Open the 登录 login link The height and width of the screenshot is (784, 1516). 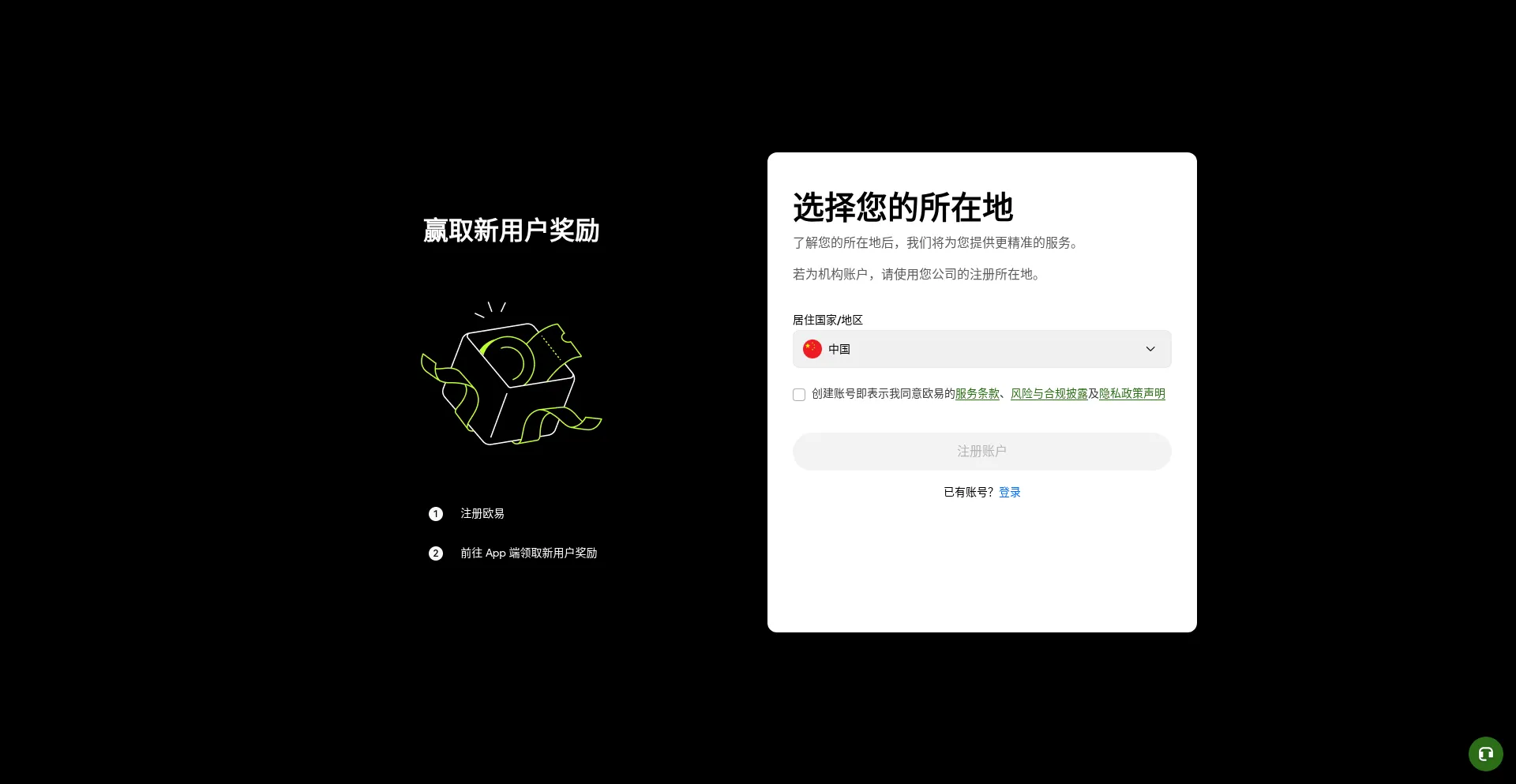[x=1010, y=492]
